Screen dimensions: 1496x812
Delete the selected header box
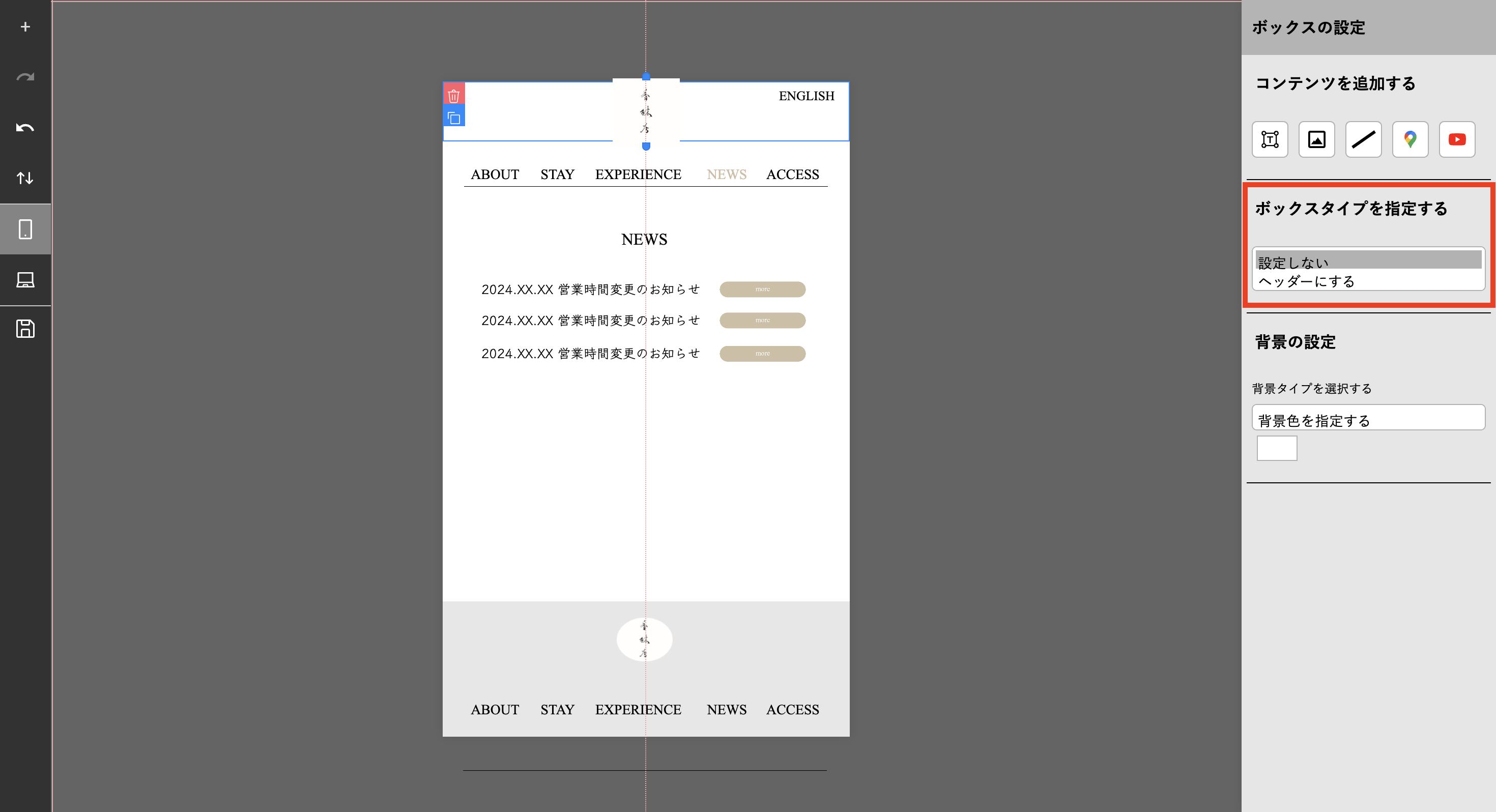coord(453,95)
